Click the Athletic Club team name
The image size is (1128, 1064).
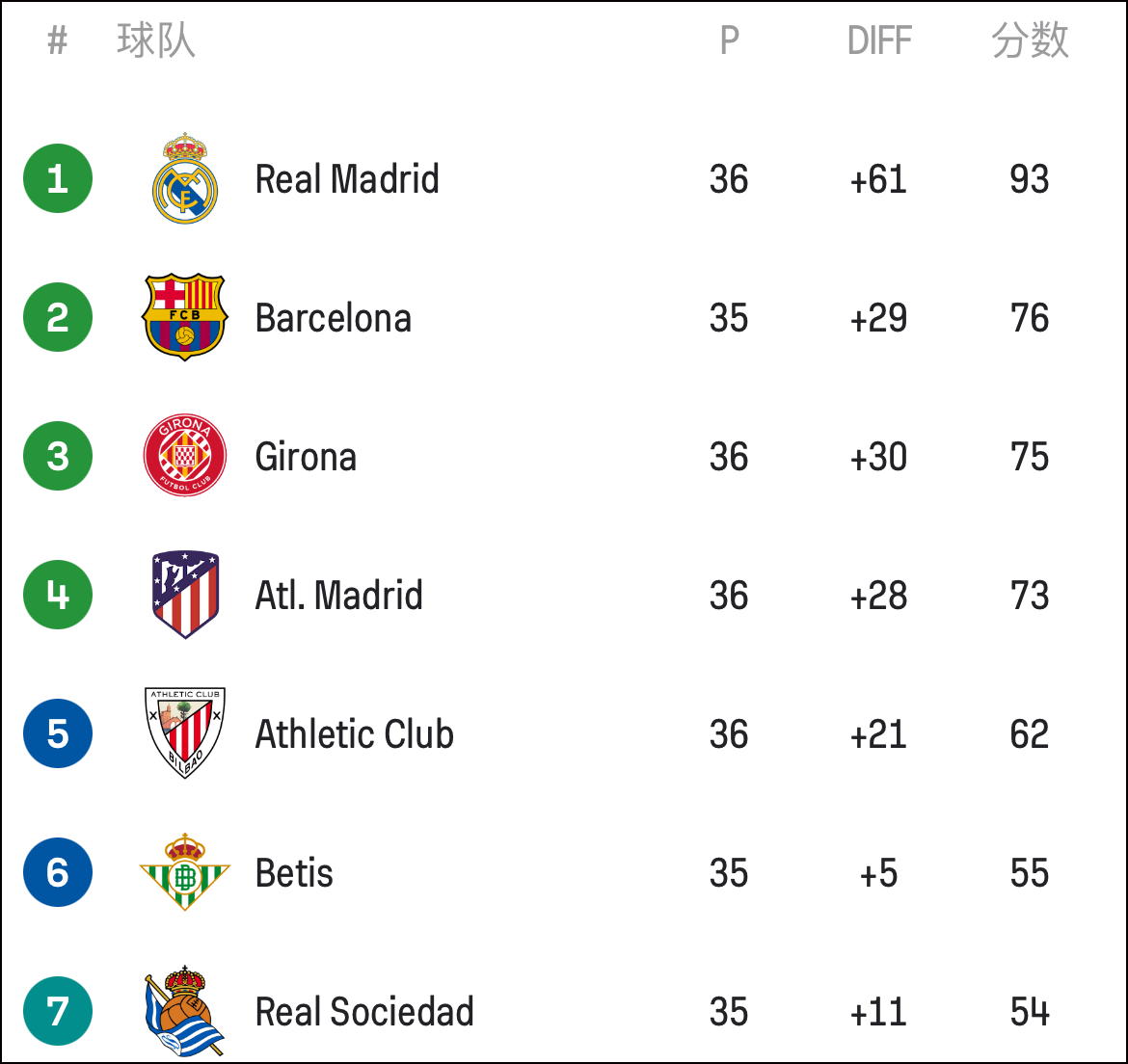pyautogui.click(x=354, y=734)
